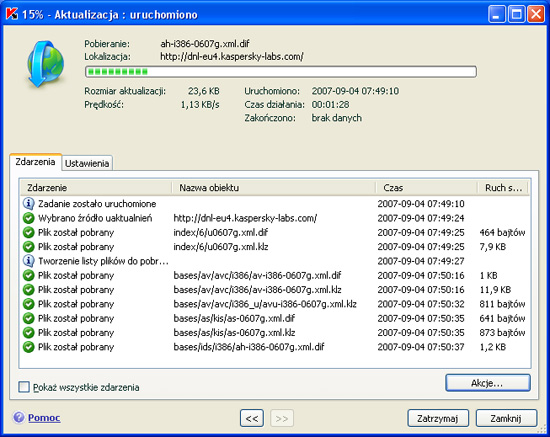Viewport: 550px width, 437px height.
Task: Switch to the Zdarzenia tab
Action: point(35,162)
